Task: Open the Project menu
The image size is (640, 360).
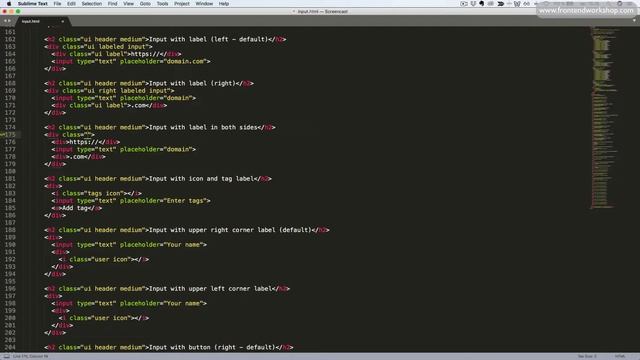Action: [182, 4]
